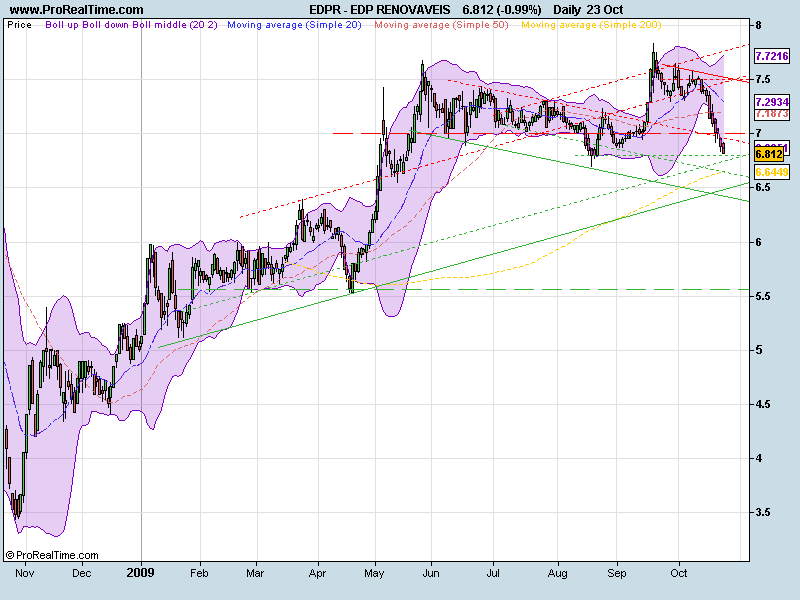This screenshot has height=600, width=800.
Task: Click the Price legend label
Action: [x=19, y=25]
